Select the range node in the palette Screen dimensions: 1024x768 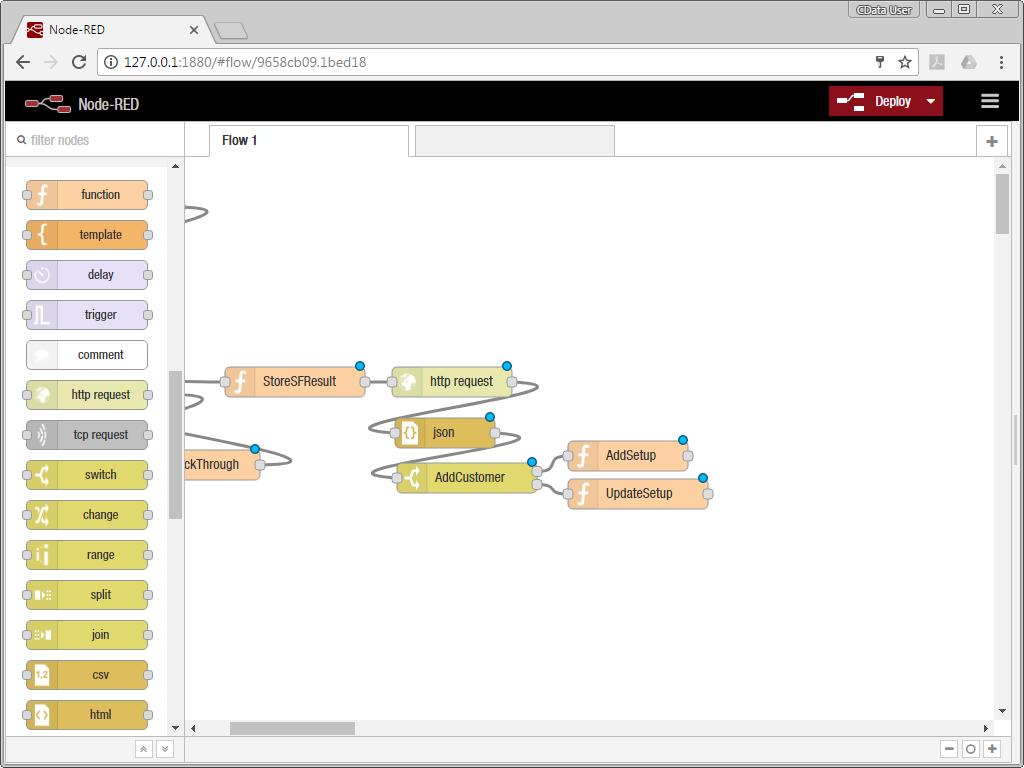[x=87, y=554]
